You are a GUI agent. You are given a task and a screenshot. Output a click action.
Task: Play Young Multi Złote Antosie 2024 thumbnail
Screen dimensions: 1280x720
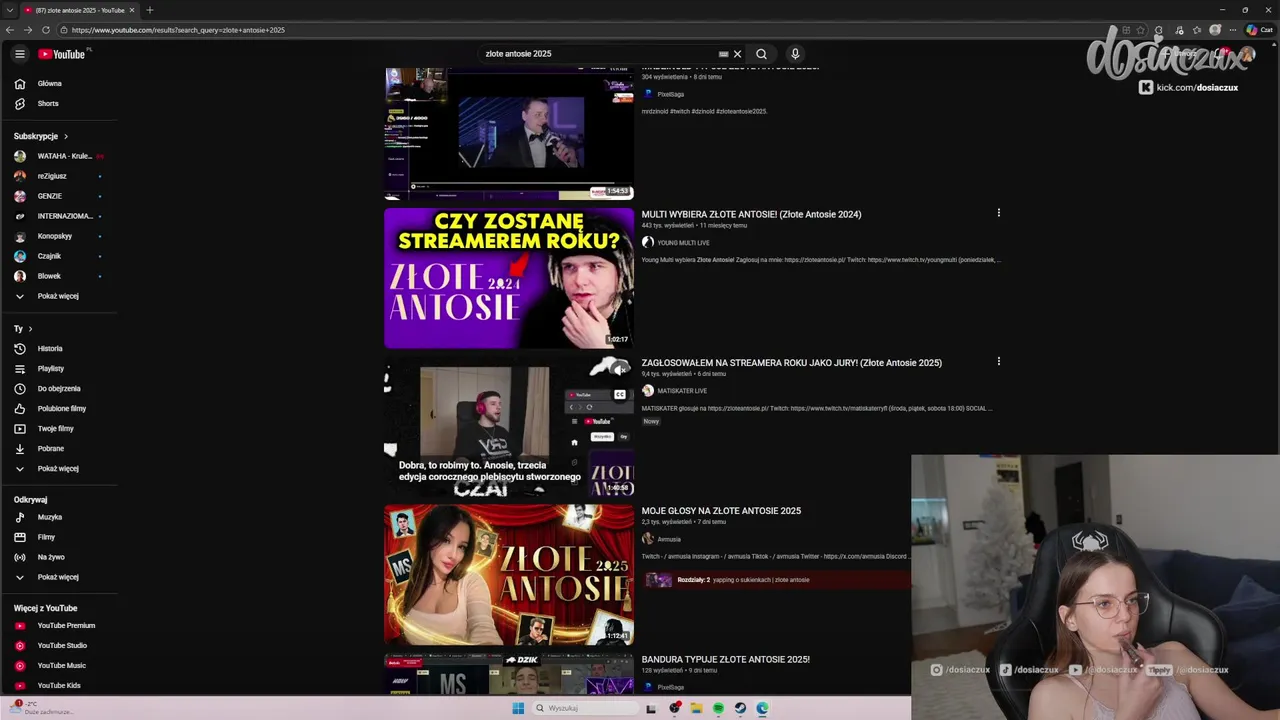point(509,278)
